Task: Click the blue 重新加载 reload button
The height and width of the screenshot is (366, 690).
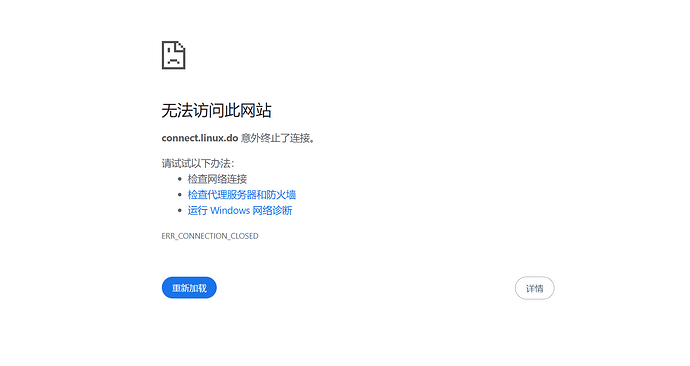Action: (x=189, y=288)
